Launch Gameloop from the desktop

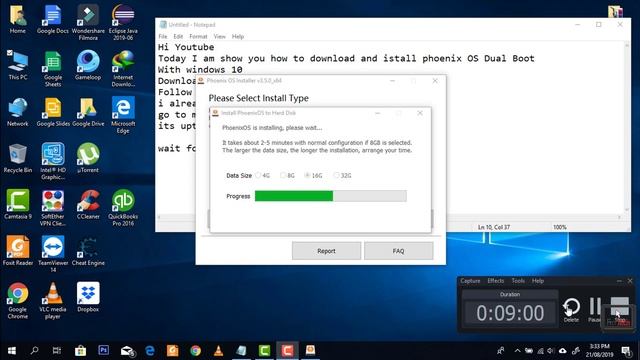[x=88, y=65]
